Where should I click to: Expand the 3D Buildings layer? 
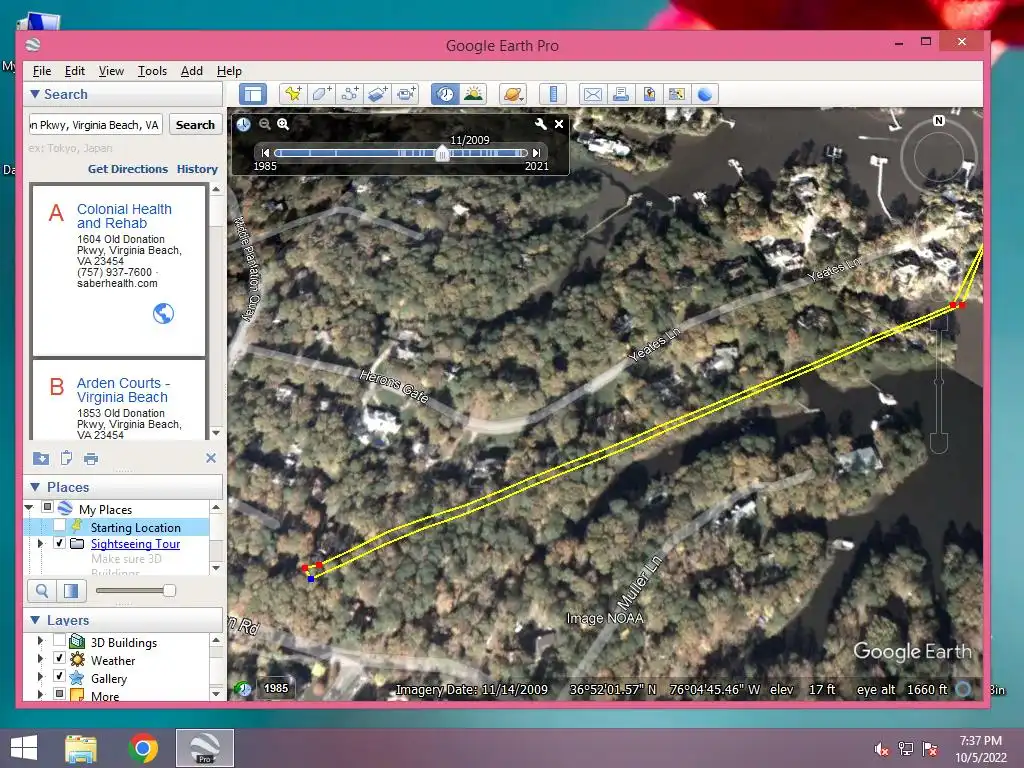tap(40, 641)
